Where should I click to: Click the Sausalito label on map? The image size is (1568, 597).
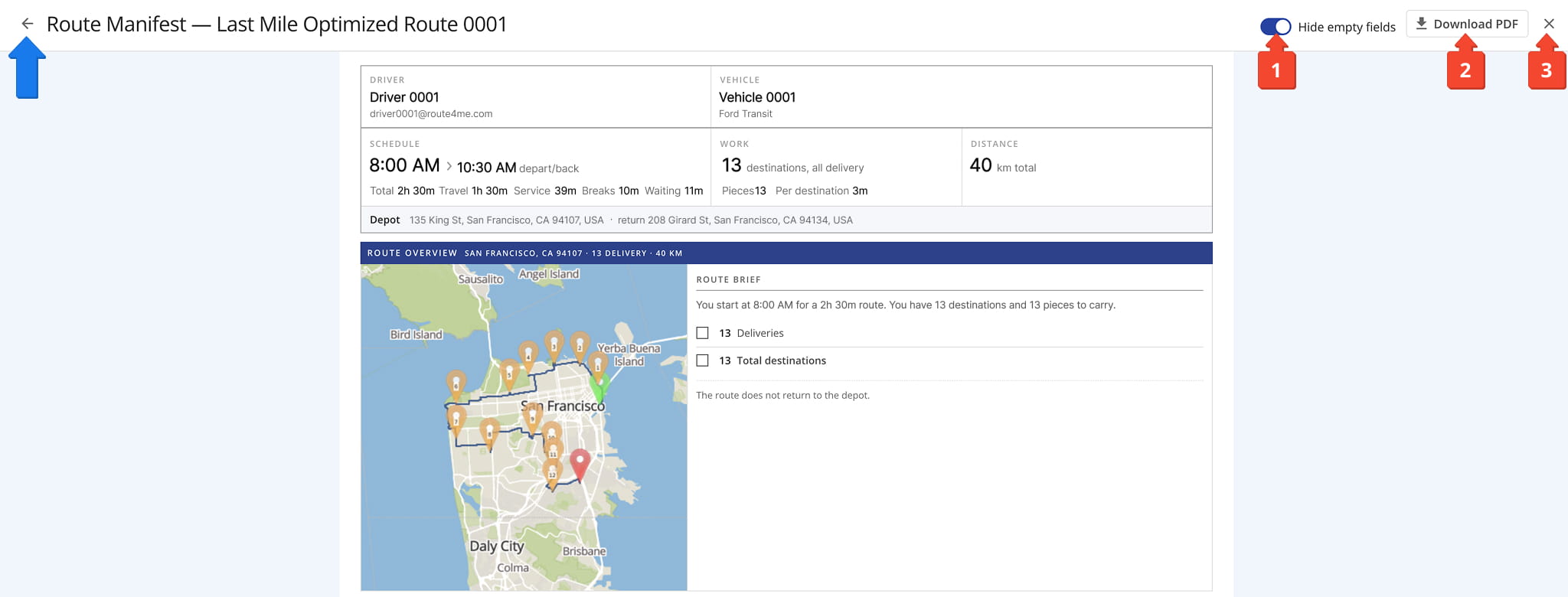point(481,279)
